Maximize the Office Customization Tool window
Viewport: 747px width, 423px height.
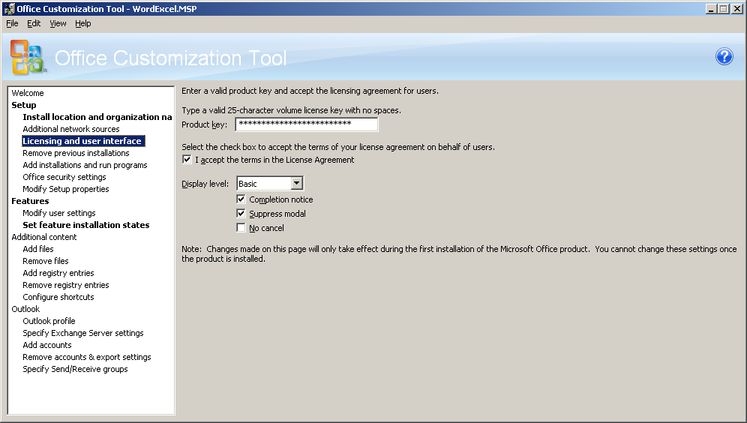pyautogui.click(x=723, y=8)
